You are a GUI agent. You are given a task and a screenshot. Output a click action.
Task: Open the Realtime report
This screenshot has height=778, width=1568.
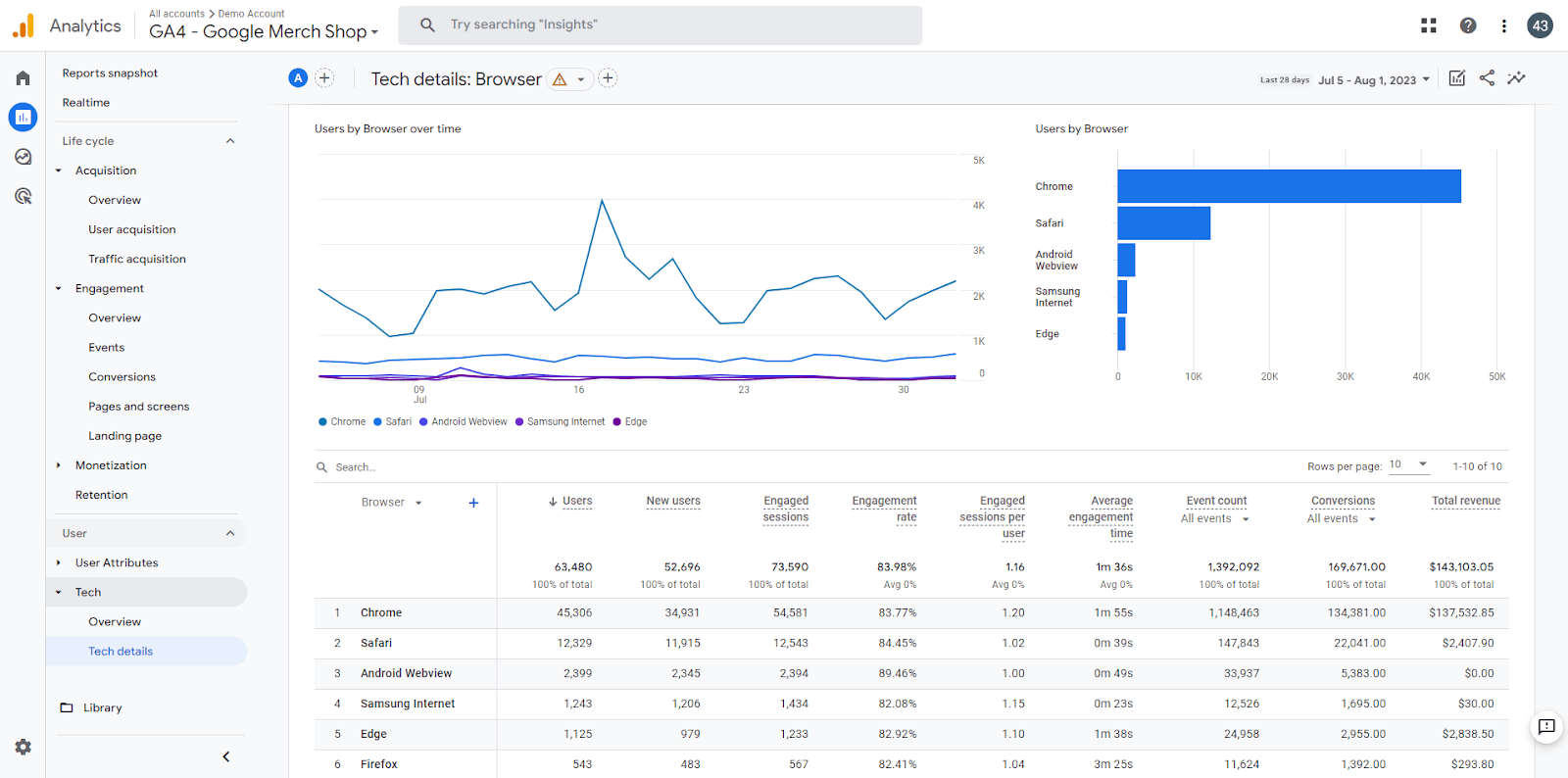[x=86, y=103]
